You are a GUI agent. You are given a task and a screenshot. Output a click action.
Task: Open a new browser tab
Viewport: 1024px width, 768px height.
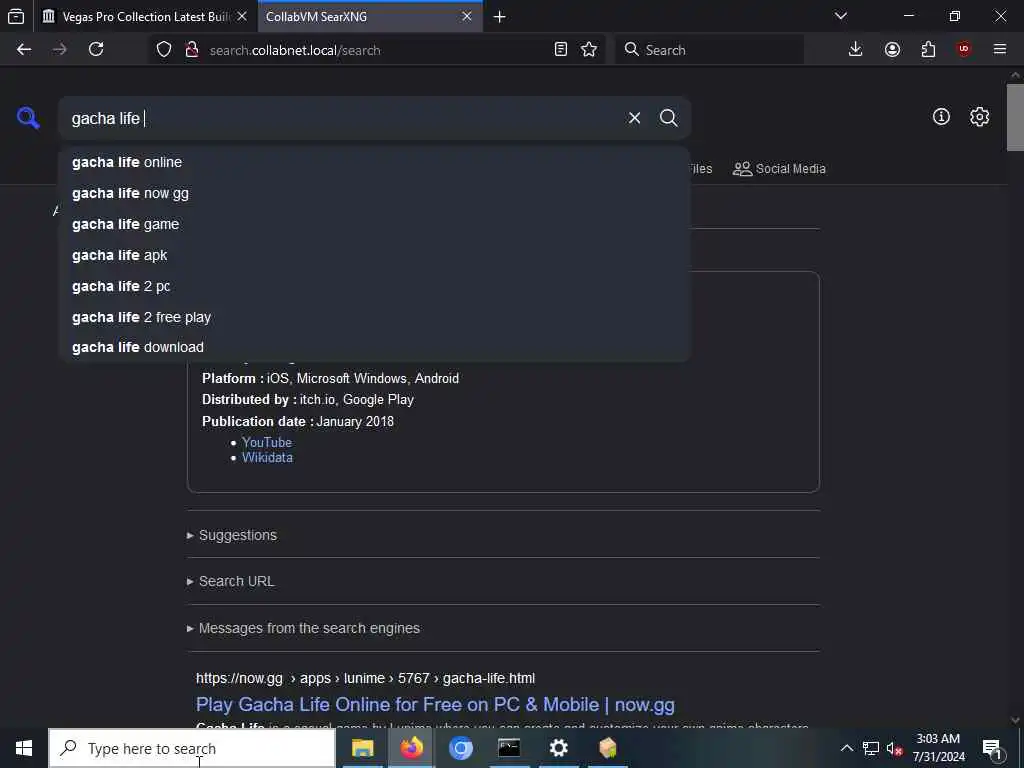(500, 17)
